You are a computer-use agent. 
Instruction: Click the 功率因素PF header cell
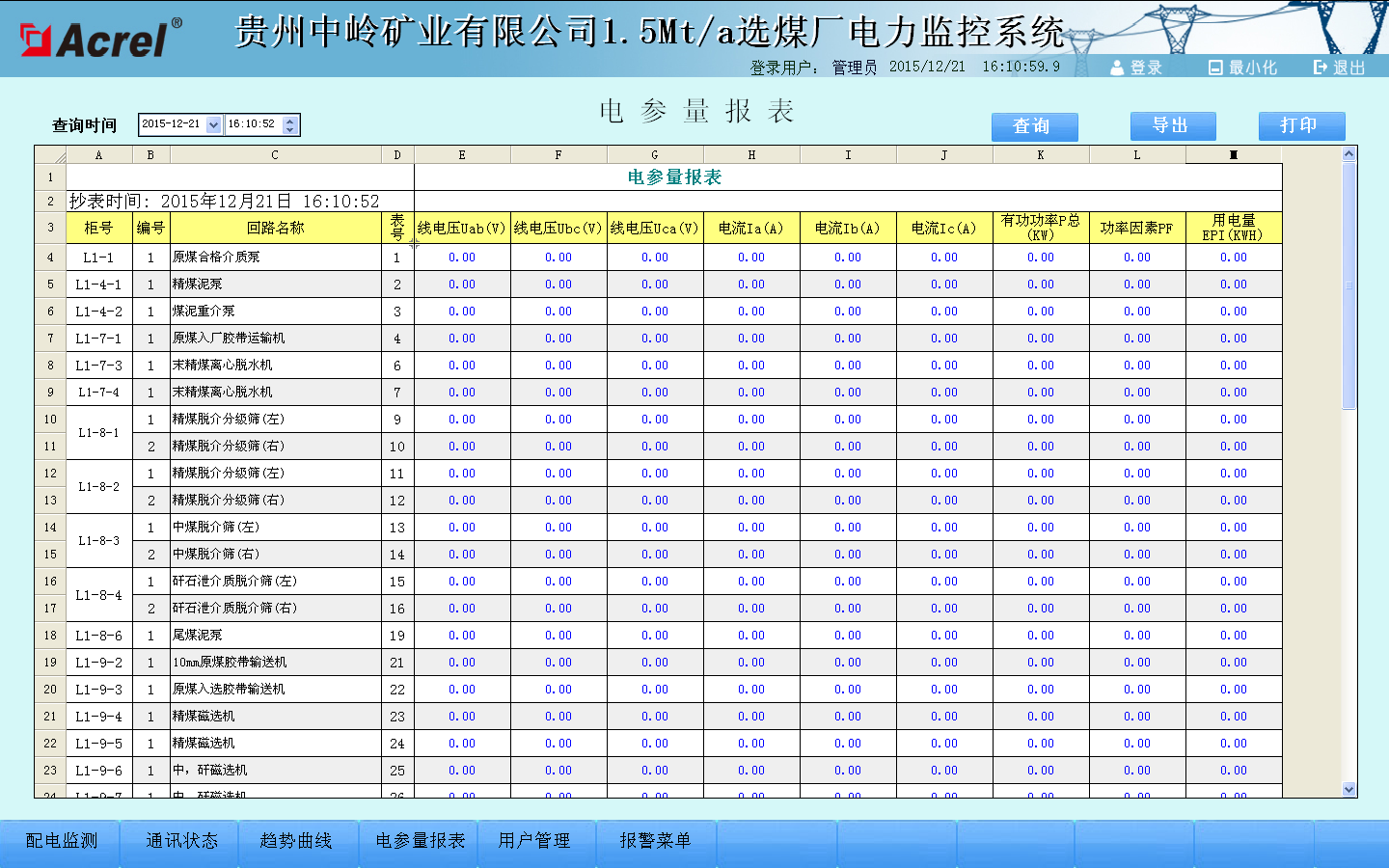tap(1137, 229)
